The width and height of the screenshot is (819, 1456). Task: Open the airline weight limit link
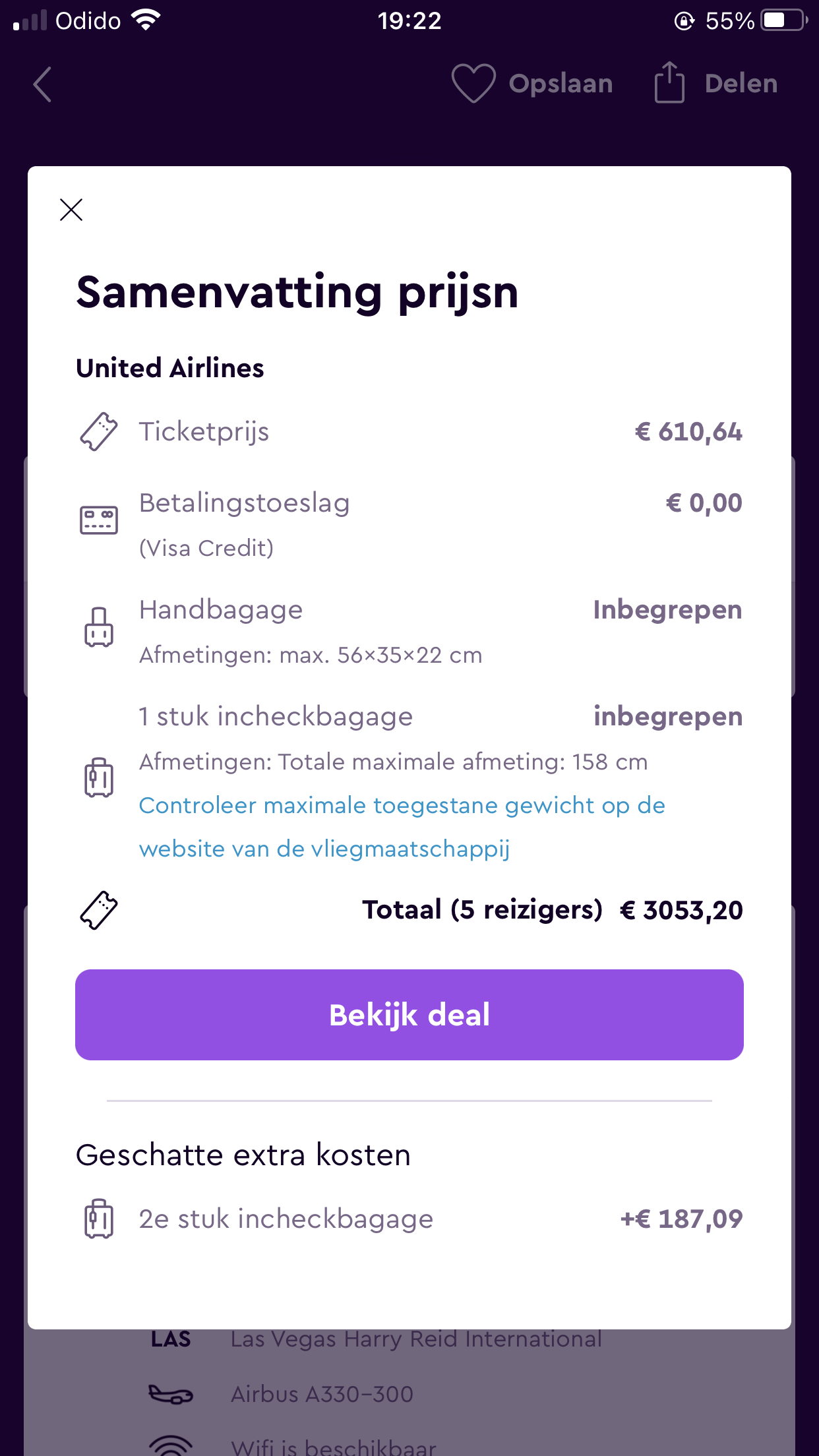402,827
